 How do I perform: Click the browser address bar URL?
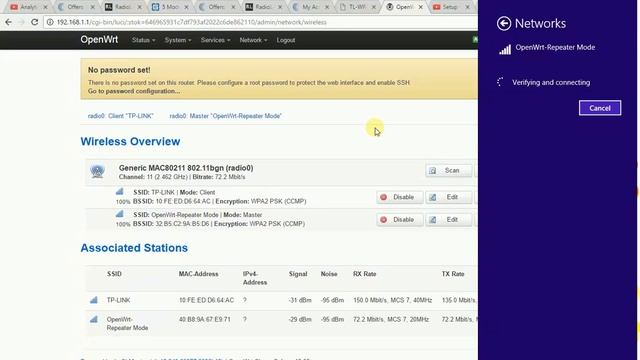(191, 22)
